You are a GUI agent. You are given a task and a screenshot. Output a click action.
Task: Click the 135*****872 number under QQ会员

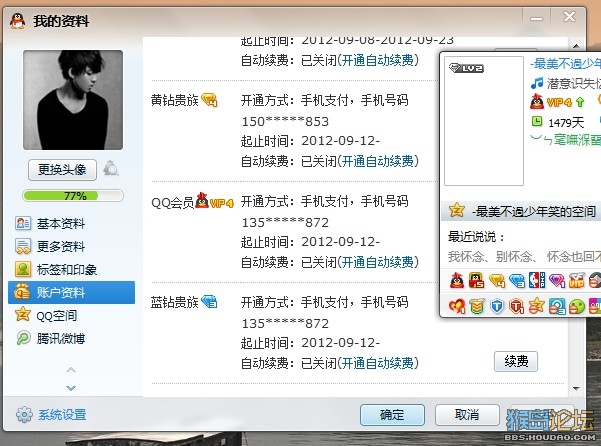[285, 222]
